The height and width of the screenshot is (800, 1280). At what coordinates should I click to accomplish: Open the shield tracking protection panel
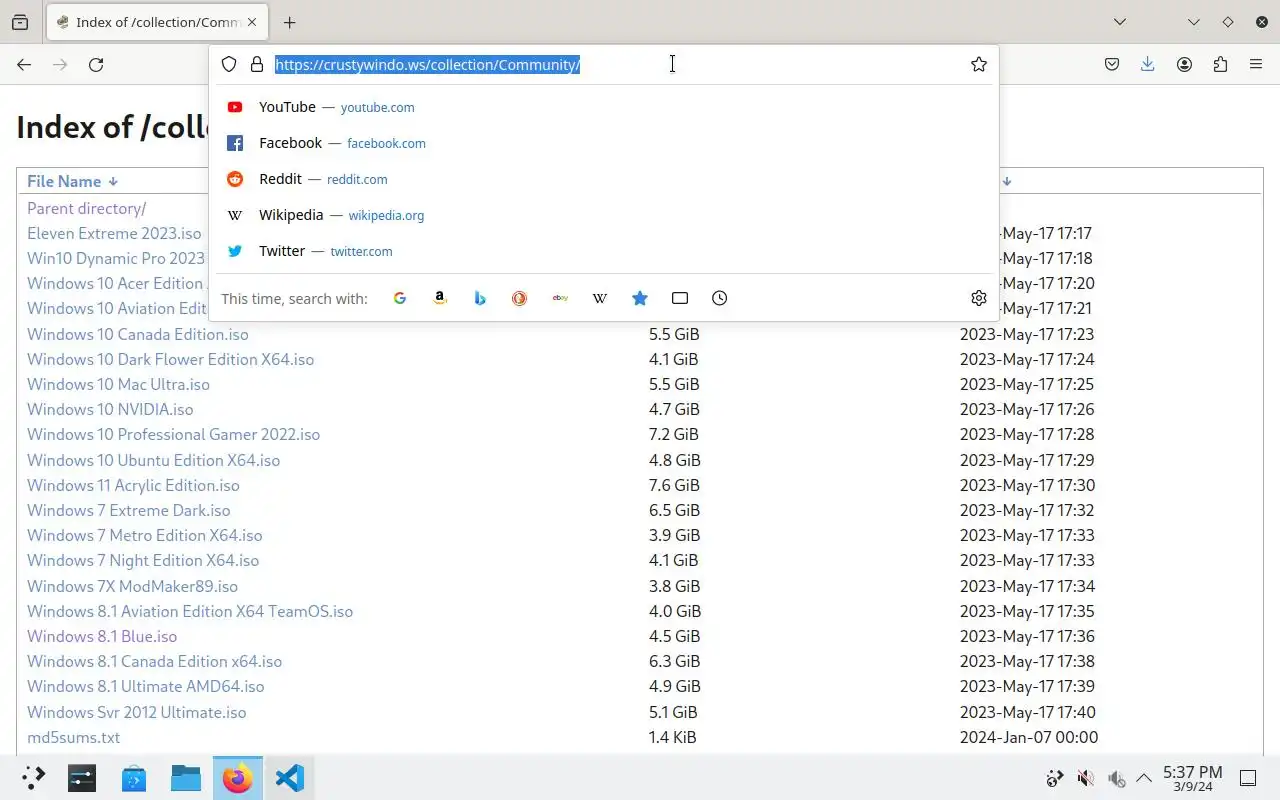pyautogui.click(x=229, y=64)
